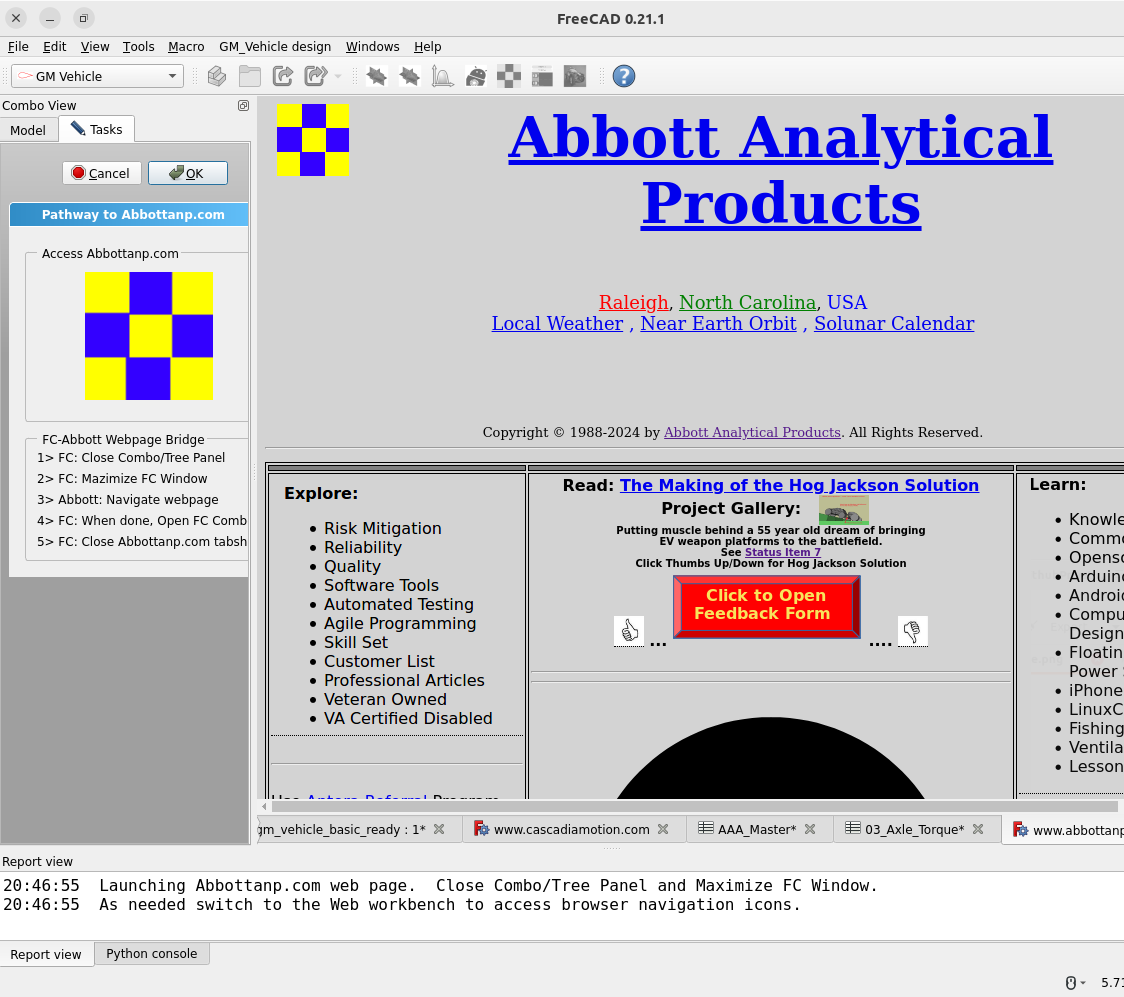Screen dimensions: 1124x997
Task: Close the www.cascadiamotion.com tab
Action: (x=665, y=829)
